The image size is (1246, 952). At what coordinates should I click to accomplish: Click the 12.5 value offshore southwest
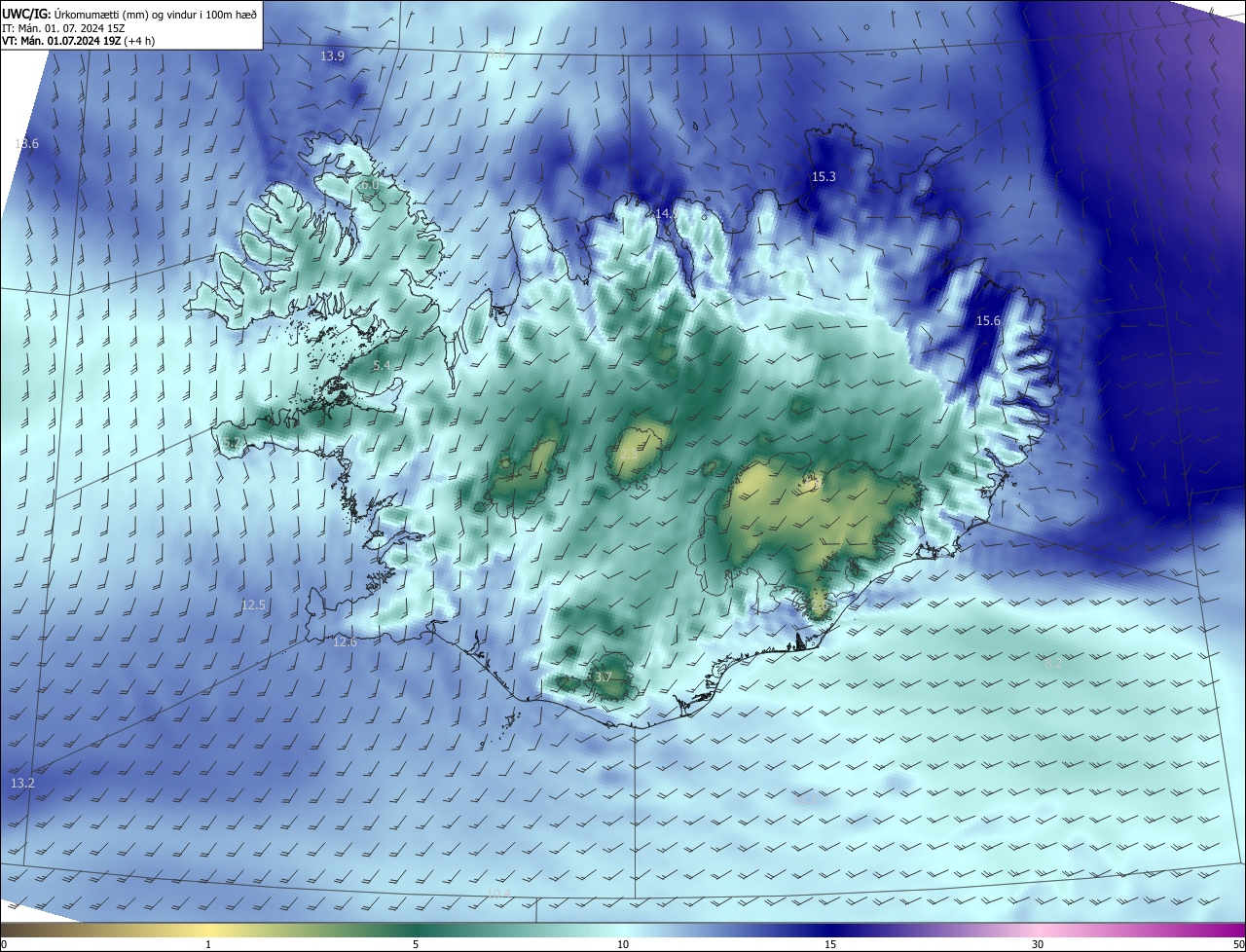pos(253,605)
